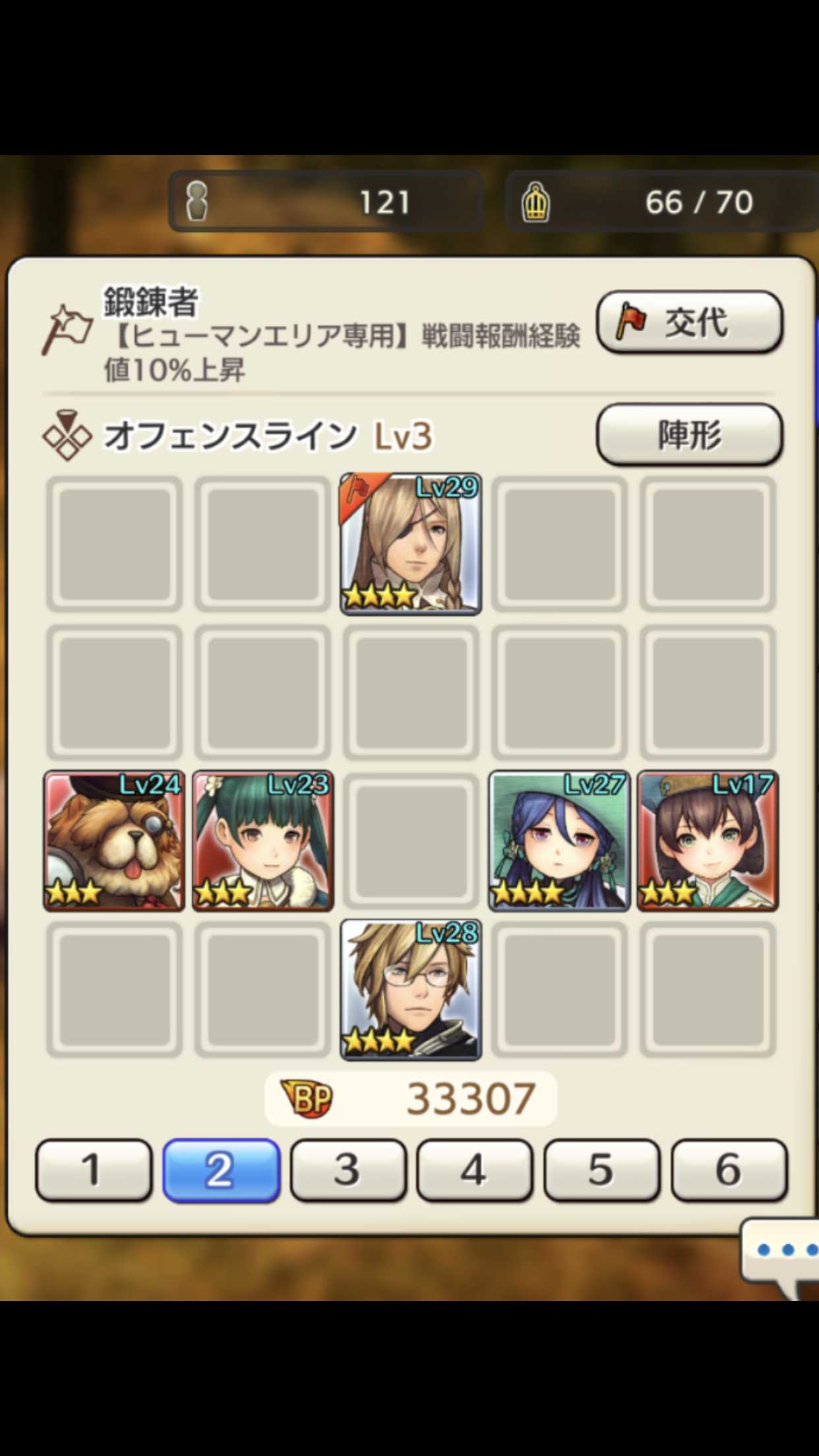This screenshot has width=819, height=1456.
Task: Switch to party tab 3
Action: (348, 1170)
